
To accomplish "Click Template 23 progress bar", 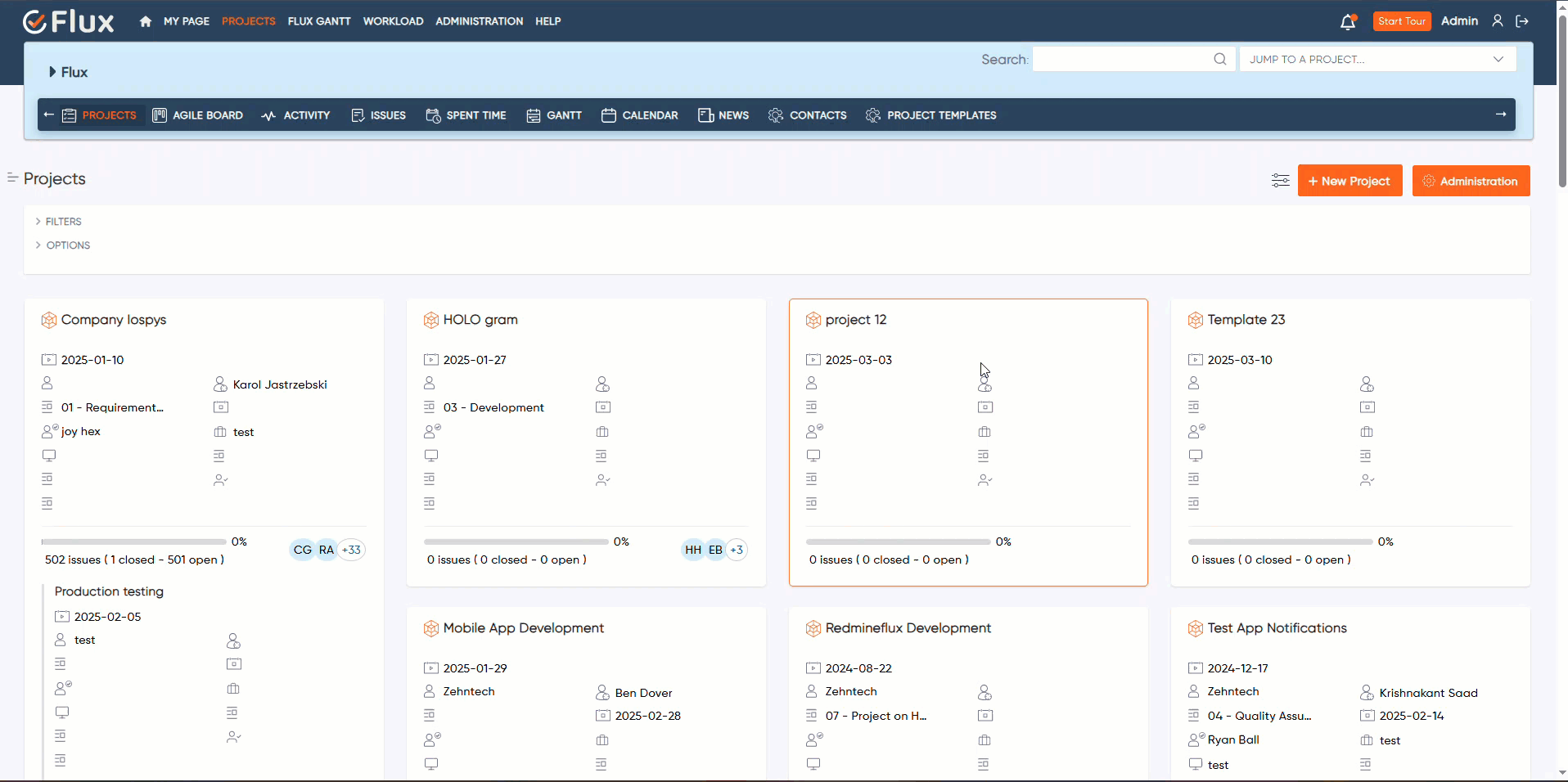I will pos(1281,542).
